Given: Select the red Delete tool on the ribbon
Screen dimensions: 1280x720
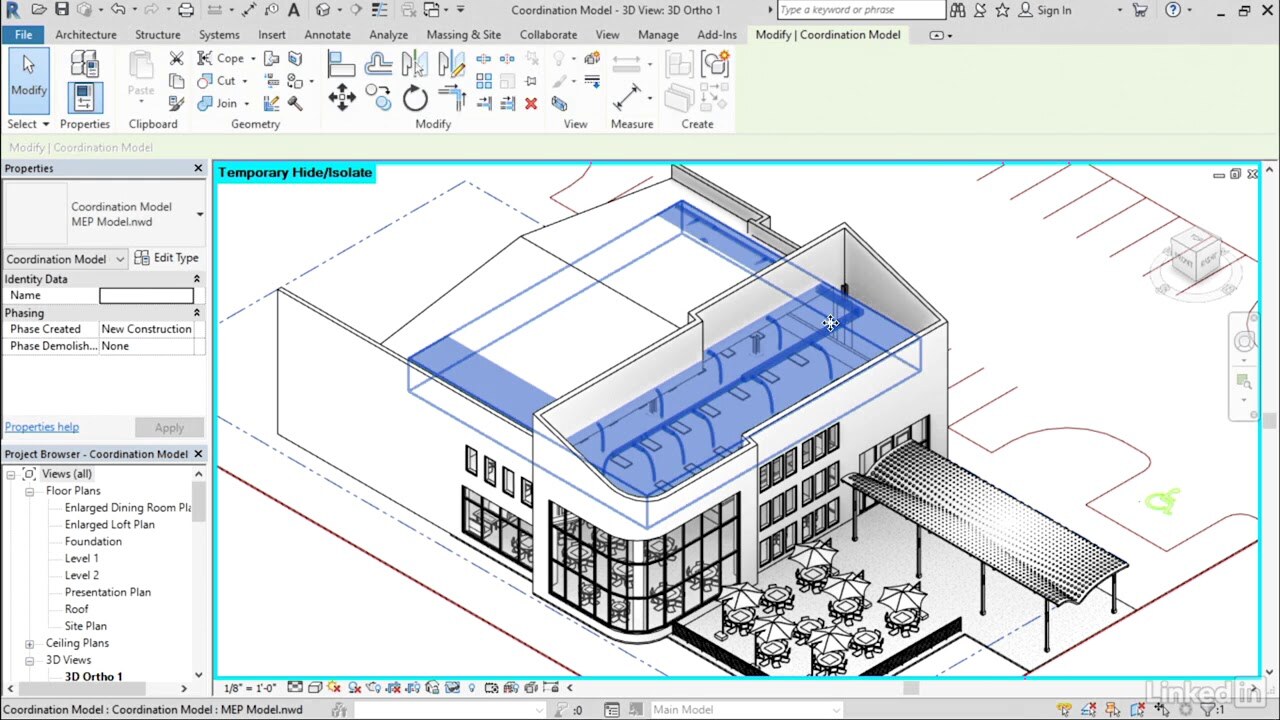Looking at the screenshot, I should coord(531,103).
